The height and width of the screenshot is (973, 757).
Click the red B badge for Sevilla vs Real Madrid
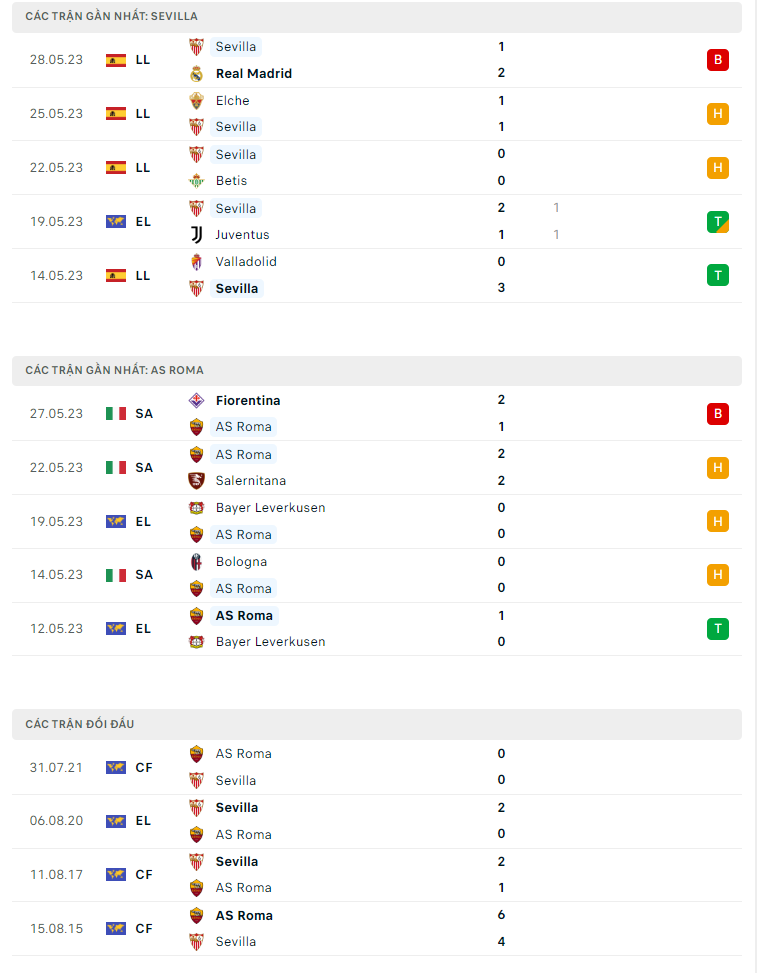tap(717, 60)
